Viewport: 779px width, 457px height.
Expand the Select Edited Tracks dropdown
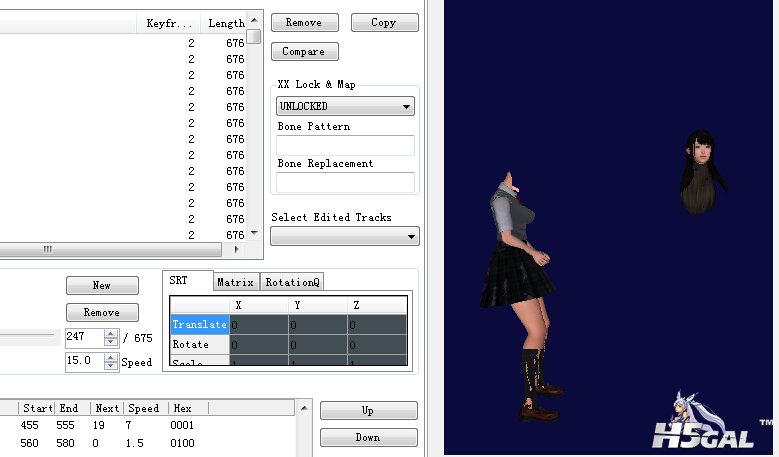pyautogui.click(x=345, y=237)
